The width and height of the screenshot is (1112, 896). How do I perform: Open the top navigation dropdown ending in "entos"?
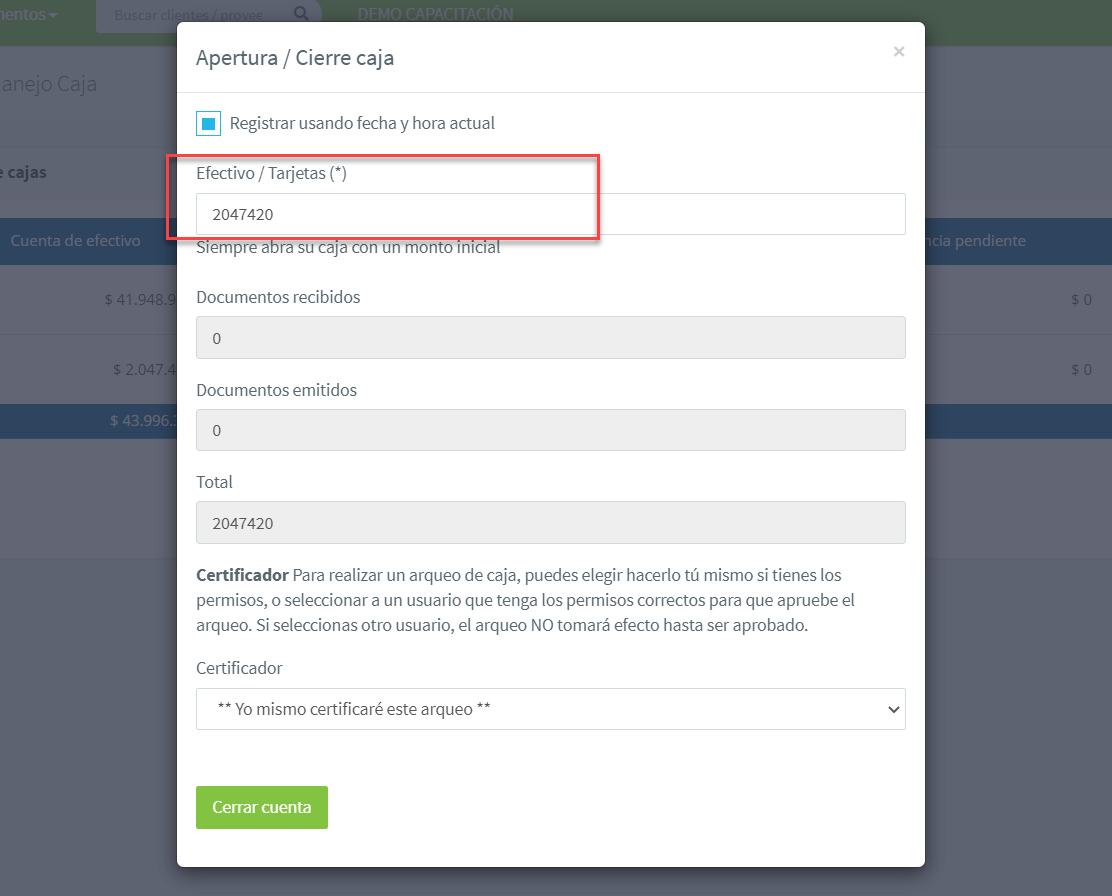[x=28, y=15]
